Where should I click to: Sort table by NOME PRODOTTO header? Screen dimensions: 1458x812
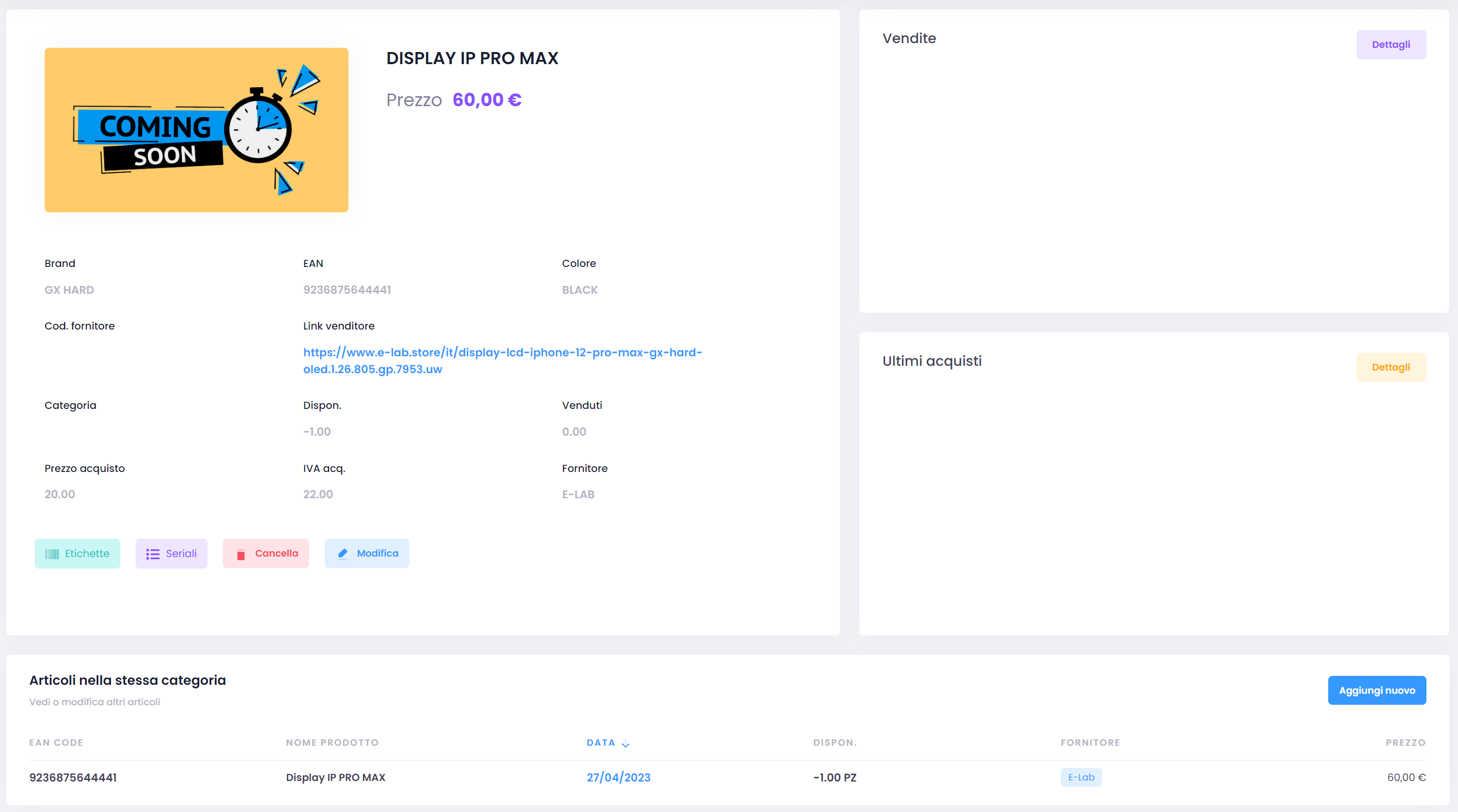point(332,743)
